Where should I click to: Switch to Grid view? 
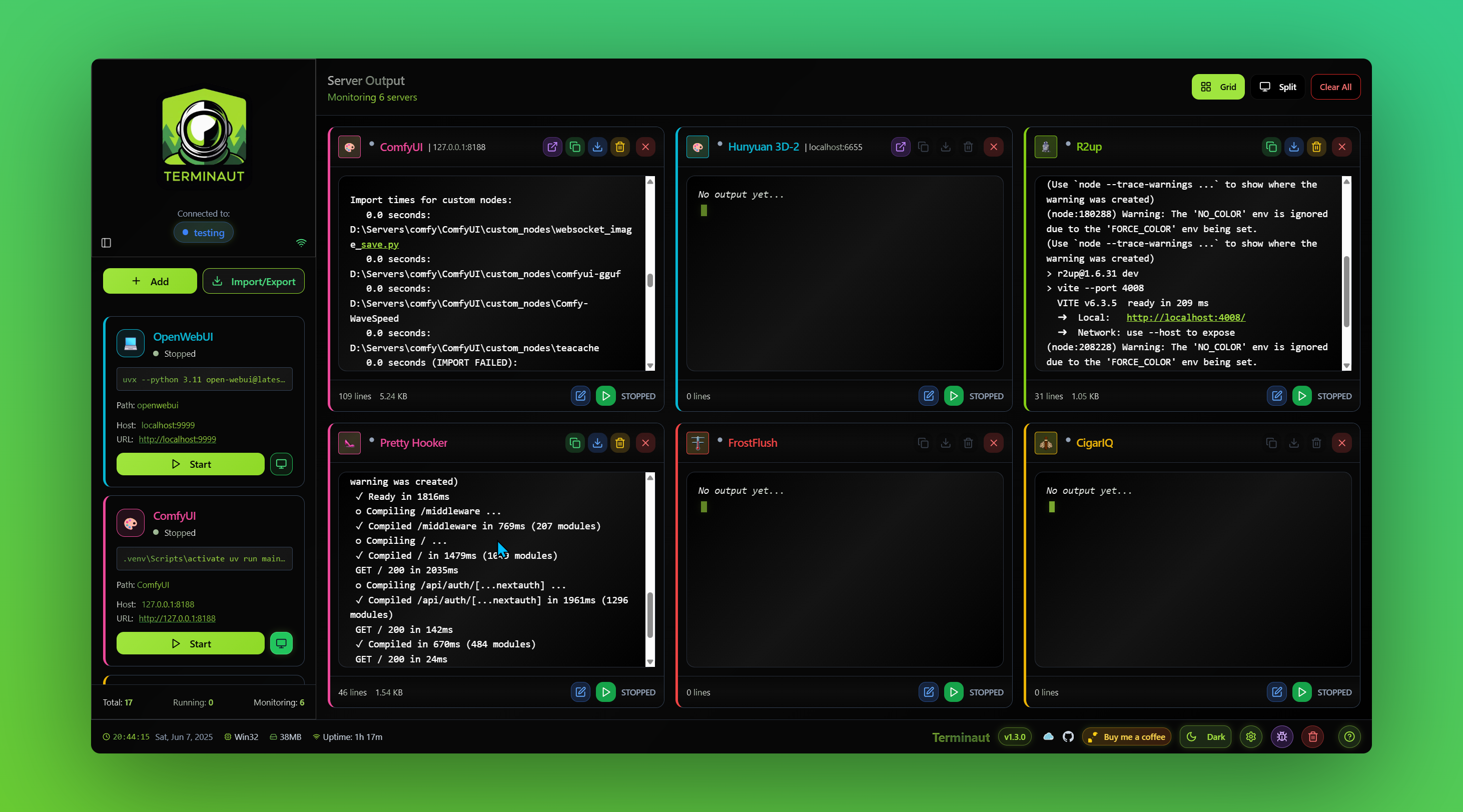pyautogui.click(x=1218, y=87)
